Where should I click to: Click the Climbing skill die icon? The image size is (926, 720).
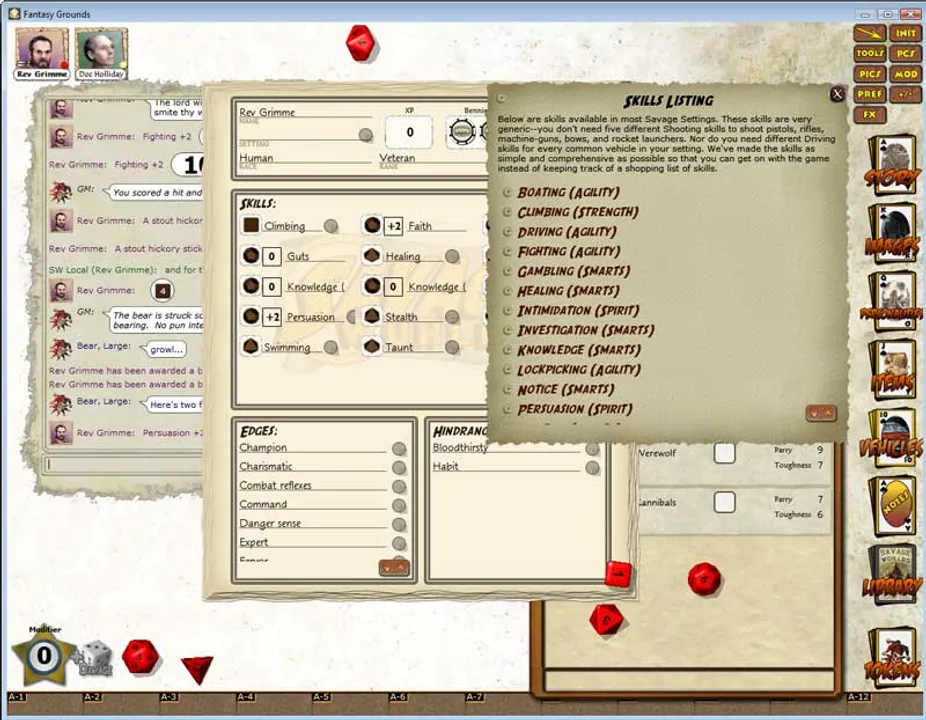tap(251, 225)
